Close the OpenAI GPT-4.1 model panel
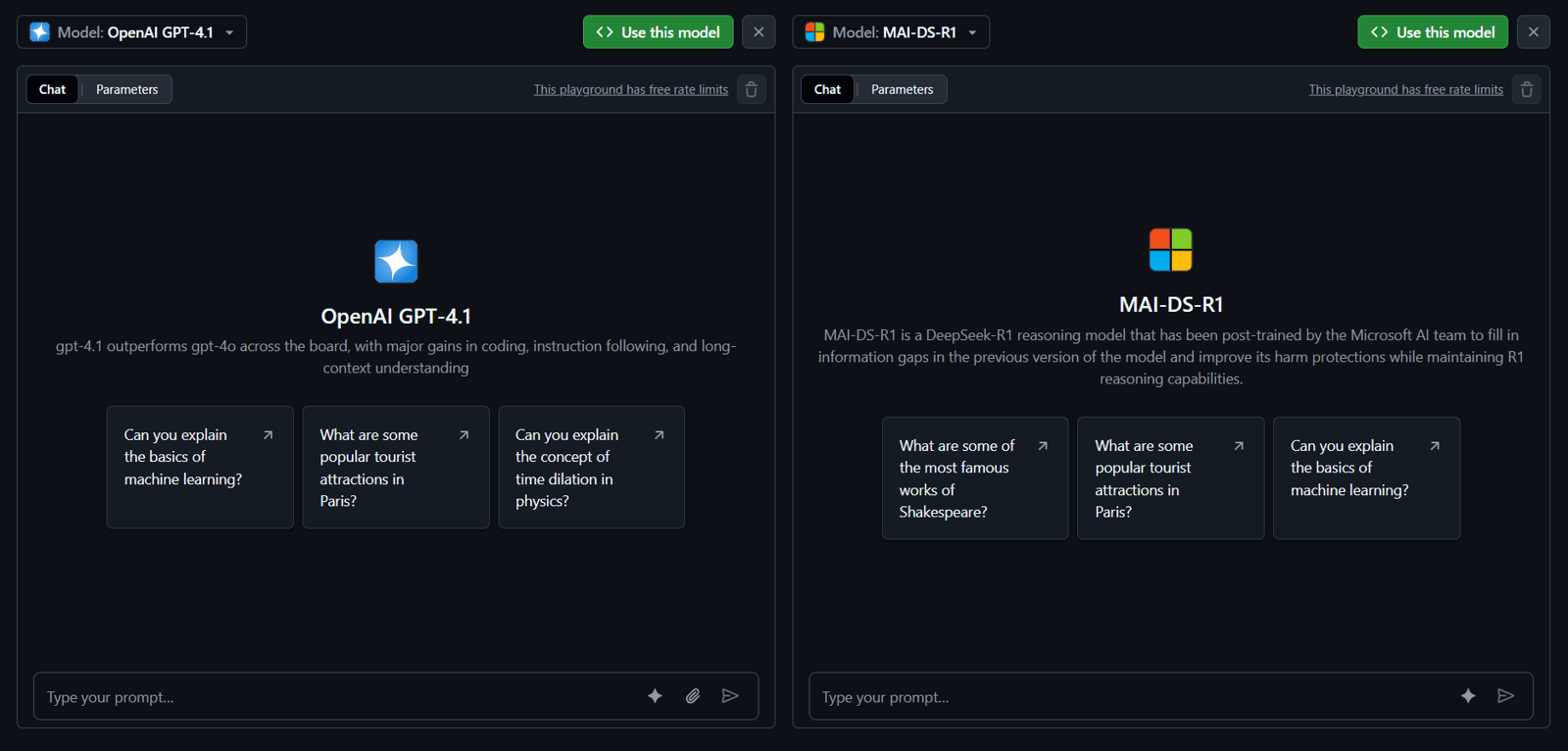 (759, 32)
